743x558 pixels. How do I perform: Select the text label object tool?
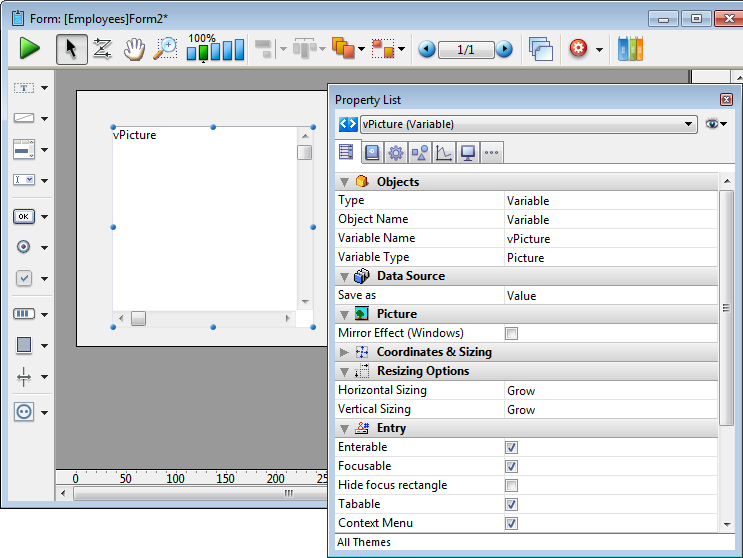24,88
